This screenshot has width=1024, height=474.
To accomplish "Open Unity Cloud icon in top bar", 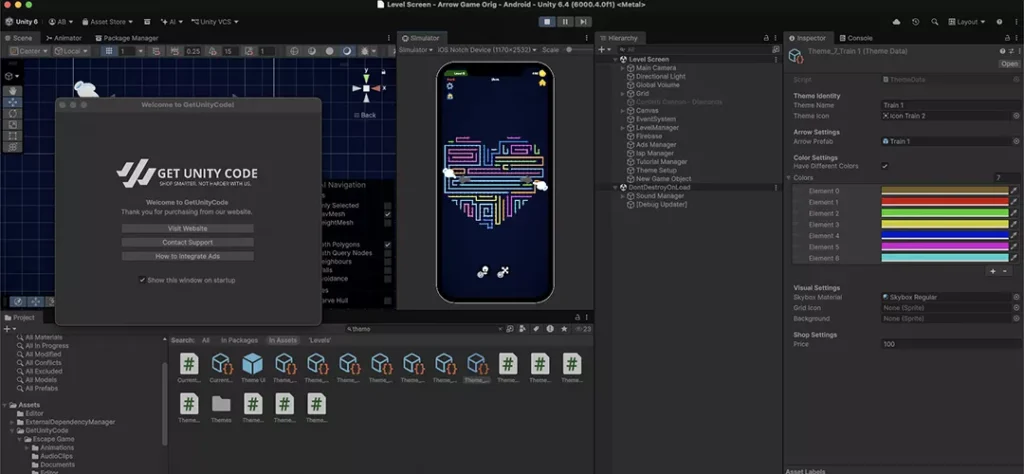I will click(x=897, y=22).
